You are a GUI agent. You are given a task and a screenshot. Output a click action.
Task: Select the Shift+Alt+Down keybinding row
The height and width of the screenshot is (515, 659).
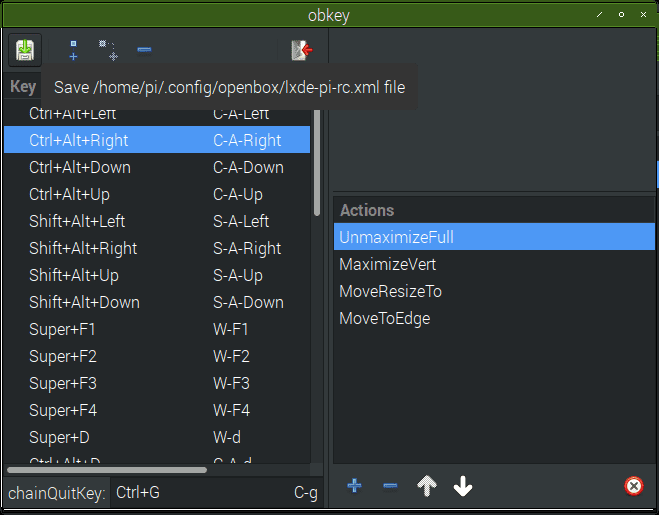point(157,302)
